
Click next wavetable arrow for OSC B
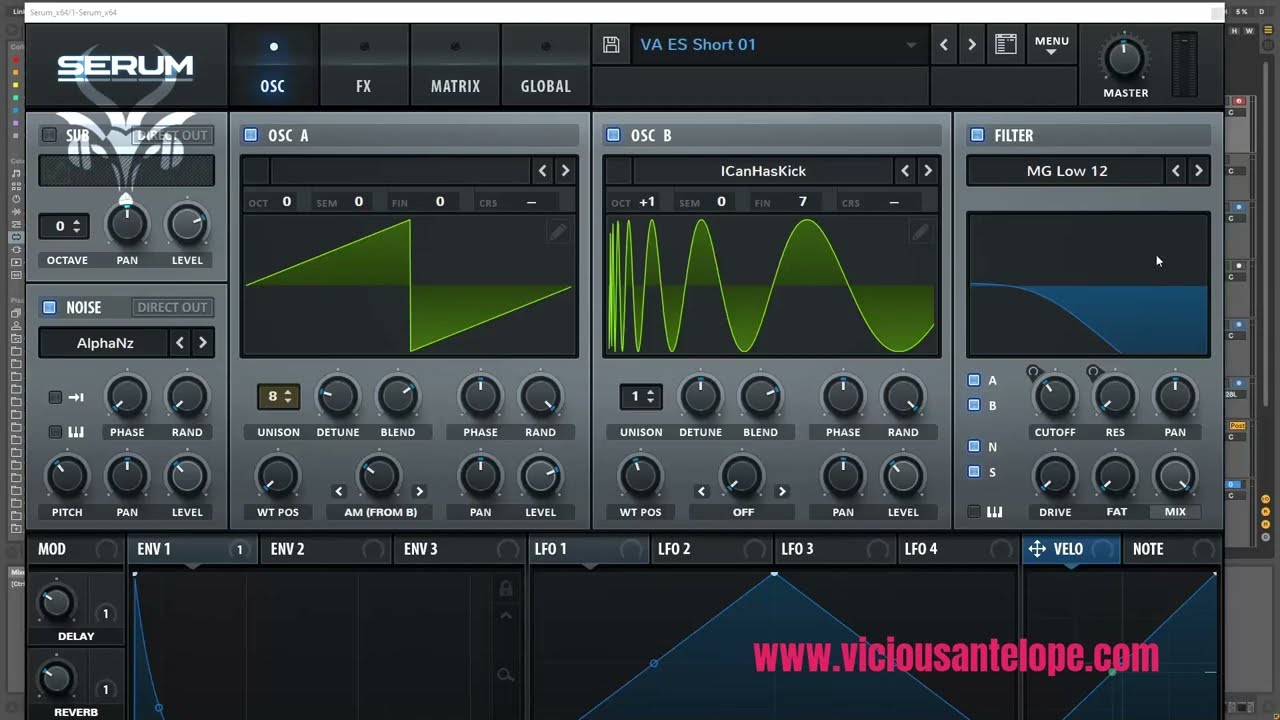pos(928,171)
